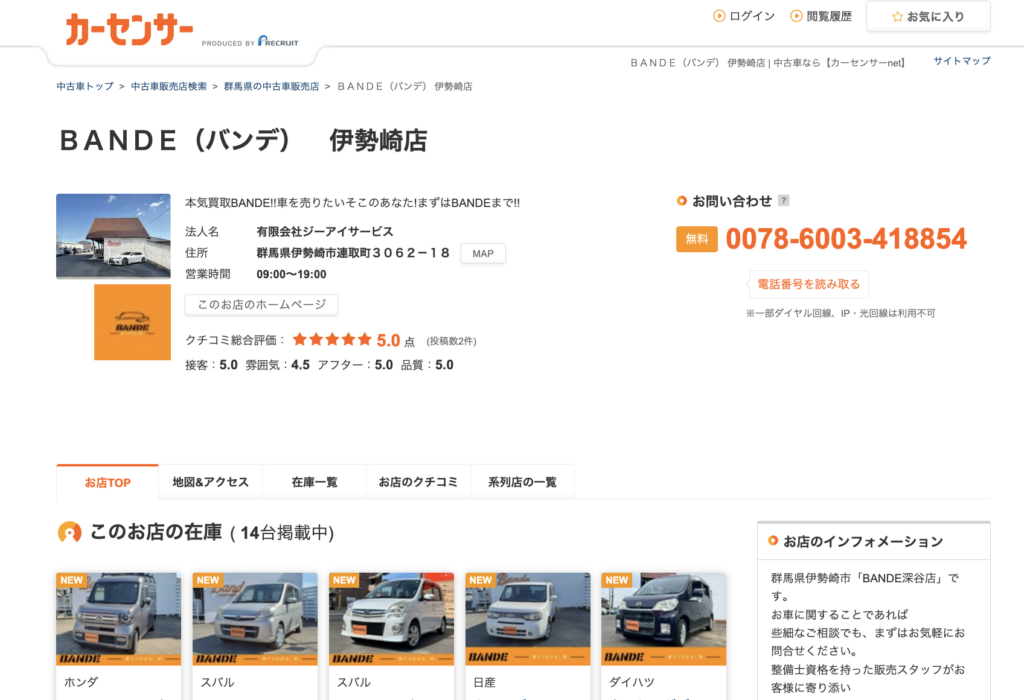Click 電話番号を読み取る button
The width and height of the screenshot is (1024, 700).
[x=808, y=284]
